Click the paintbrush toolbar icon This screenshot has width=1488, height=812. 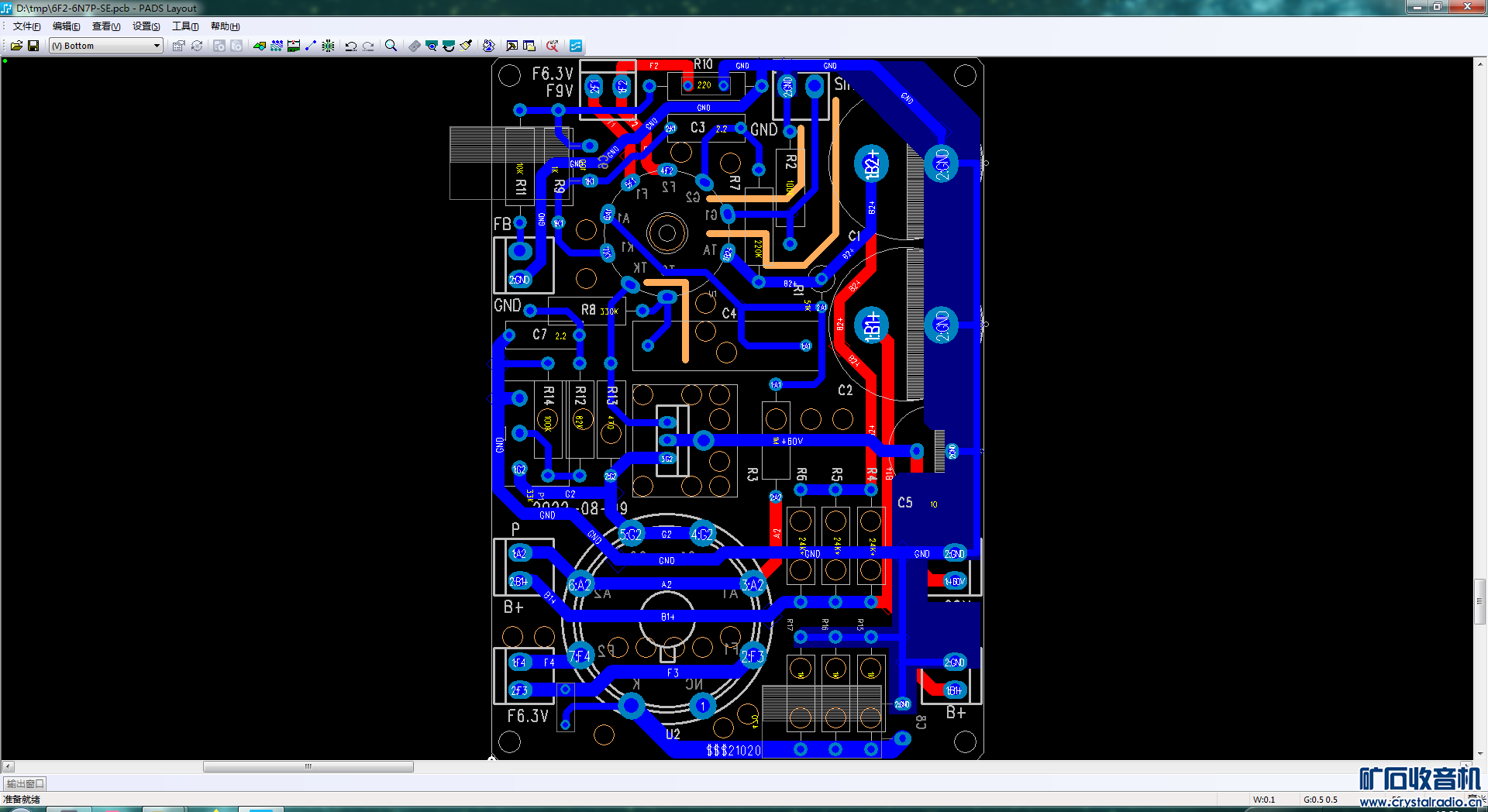click(466, 46)
